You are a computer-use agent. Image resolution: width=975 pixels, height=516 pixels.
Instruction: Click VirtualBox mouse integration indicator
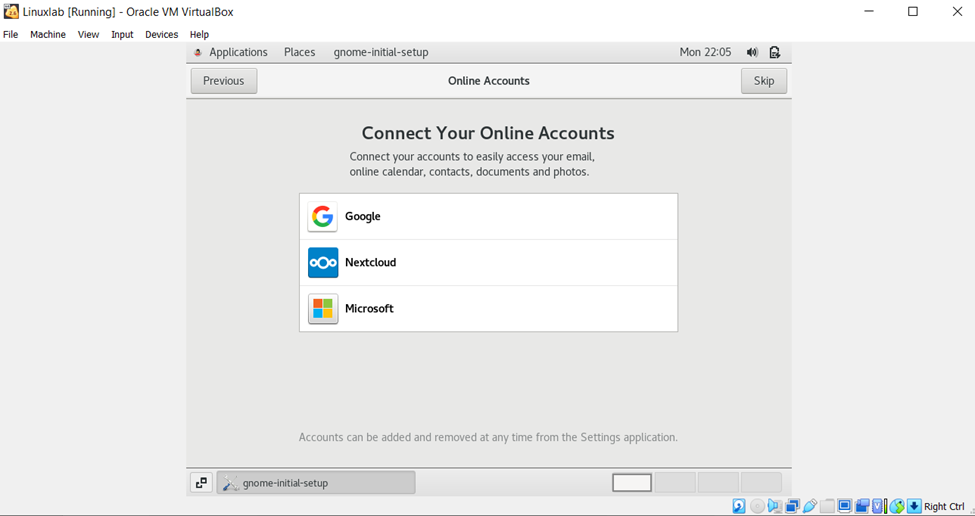[x=897, y=506]
